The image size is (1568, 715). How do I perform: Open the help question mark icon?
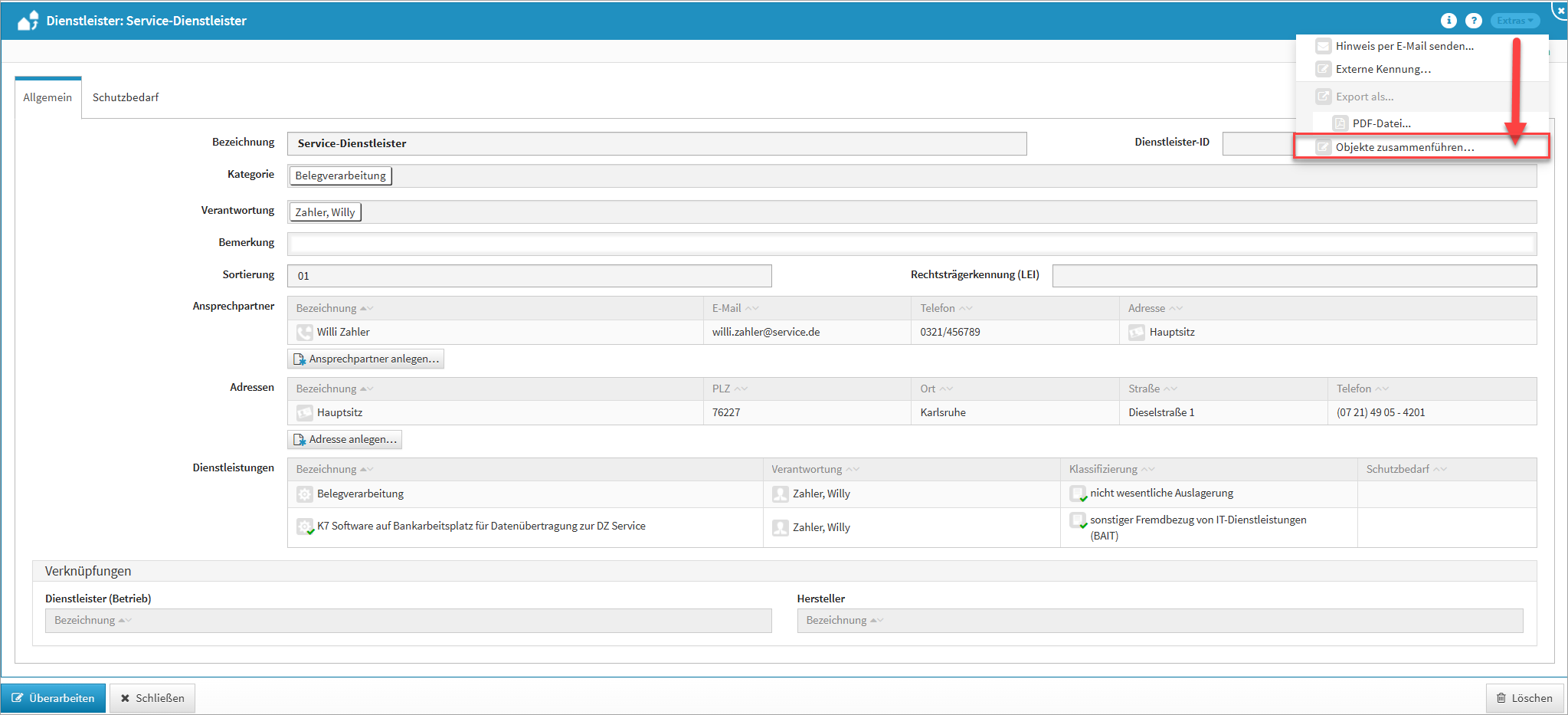(1473, 21)
